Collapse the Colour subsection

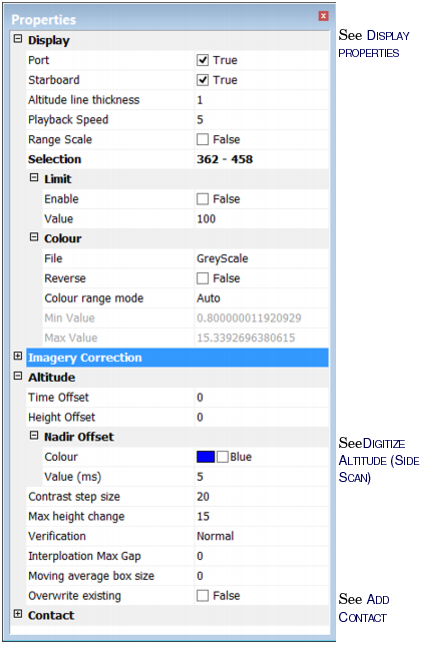34,238
